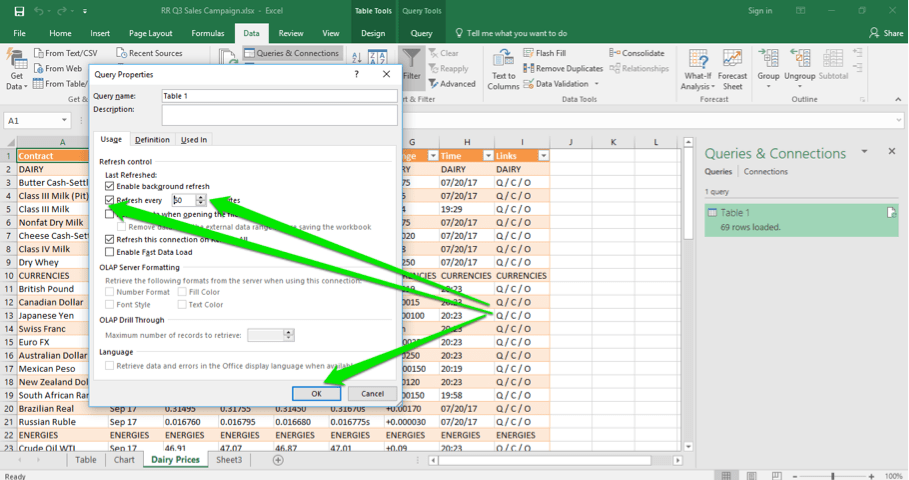Toggle Refresh this connection on Refresh All

point(110,239)
